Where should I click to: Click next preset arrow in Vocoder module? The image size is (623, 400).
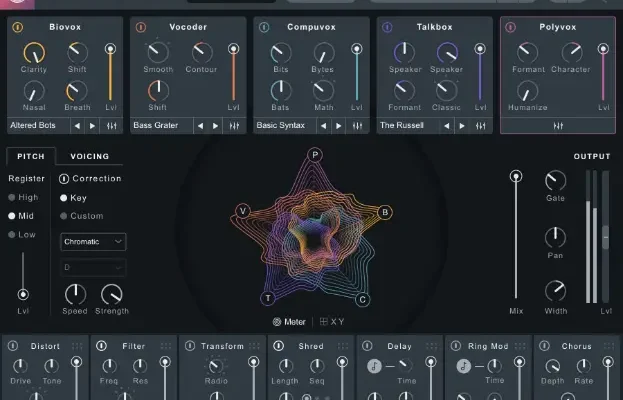pos(214,126)
